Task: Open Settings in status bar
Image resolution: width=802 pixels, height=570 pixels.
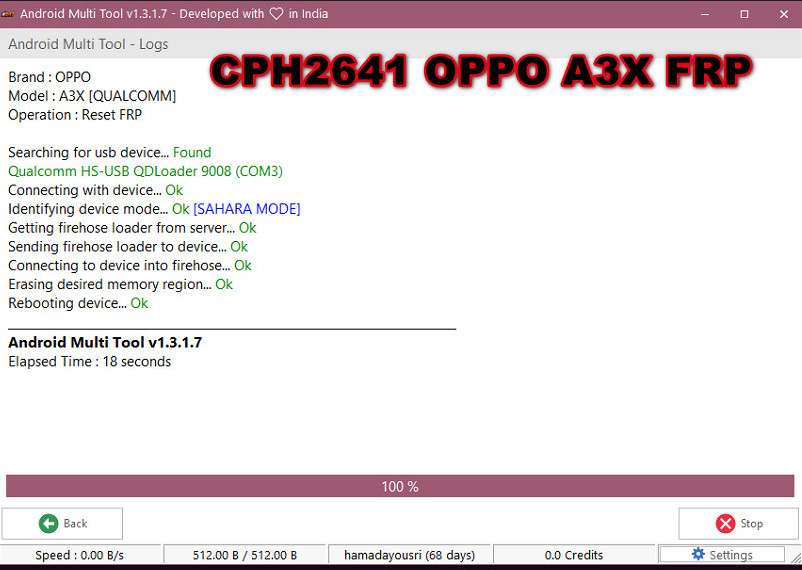Action: 722,555
